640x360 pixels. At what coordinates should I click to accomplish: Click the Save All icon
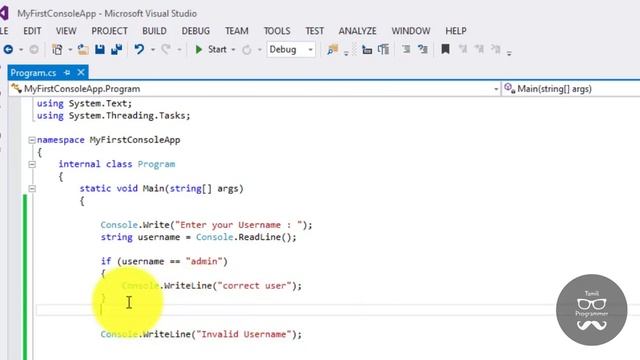117,49
